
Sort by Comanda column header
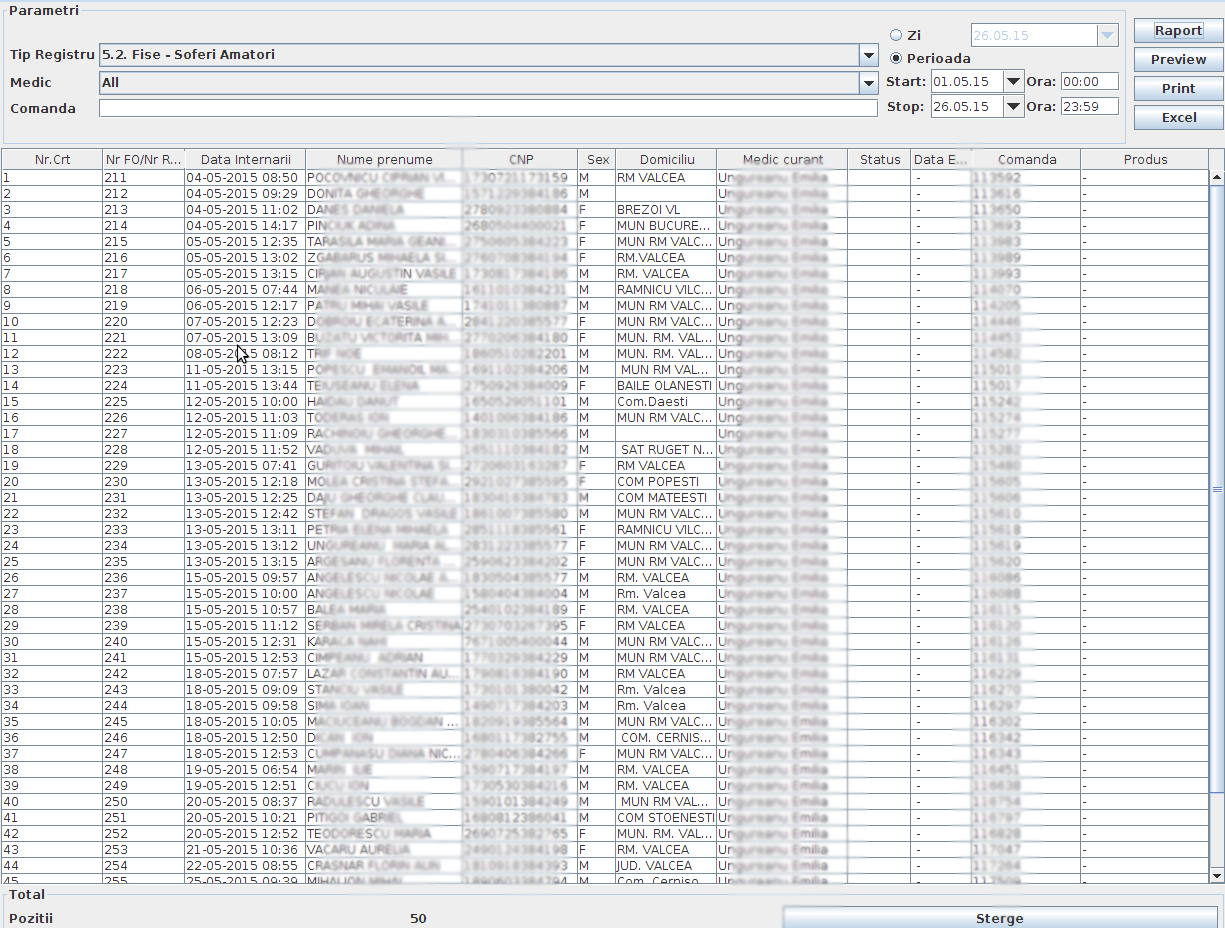click(x=1026, y=159)
